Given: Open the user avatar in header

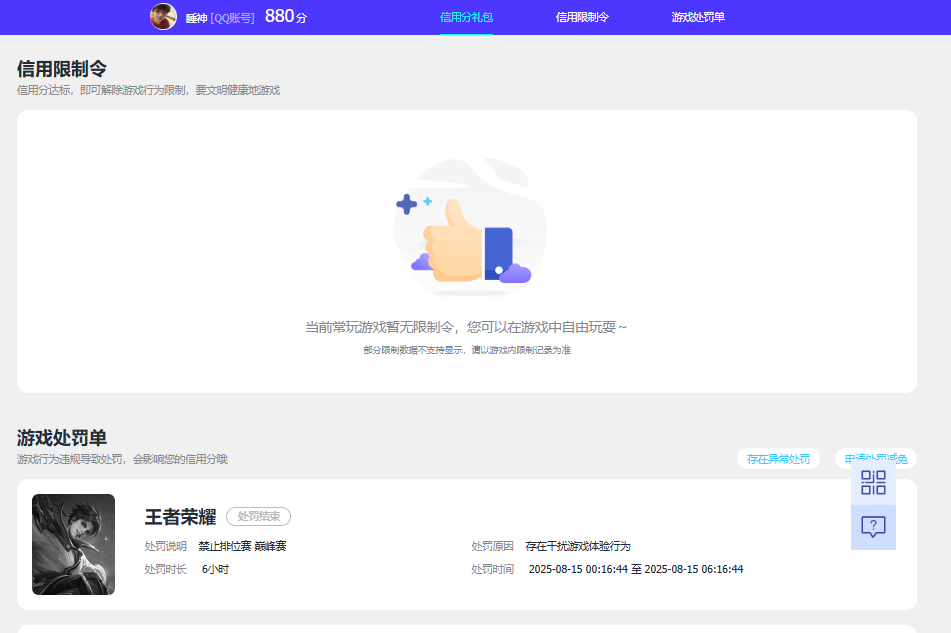Looking at the screenshot, I should click(163, 16).
